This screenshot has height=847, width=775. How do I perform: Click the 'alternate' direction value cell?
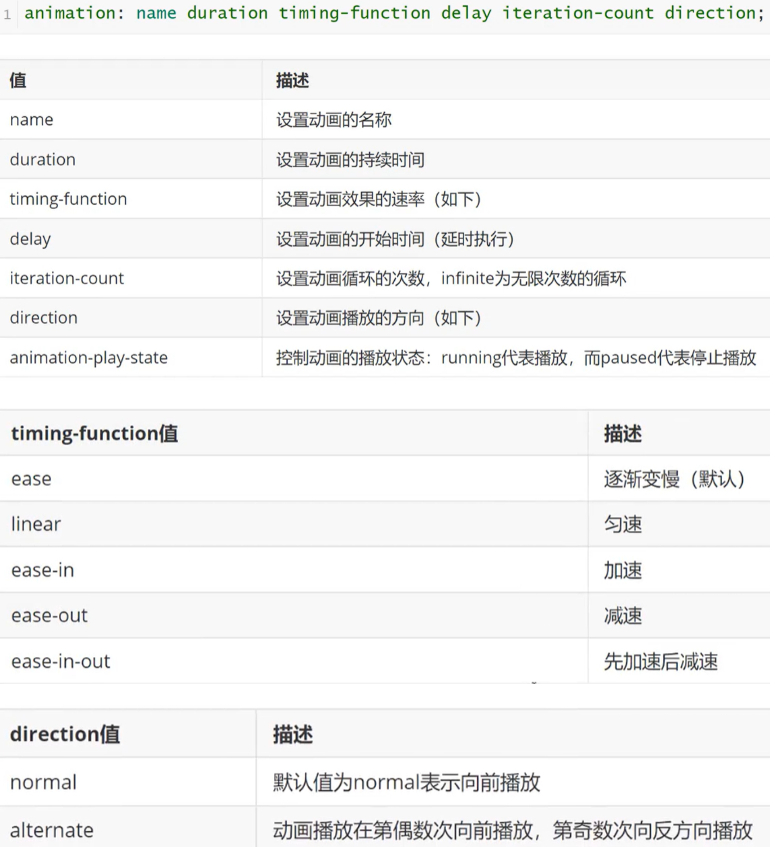pos(52,830)
